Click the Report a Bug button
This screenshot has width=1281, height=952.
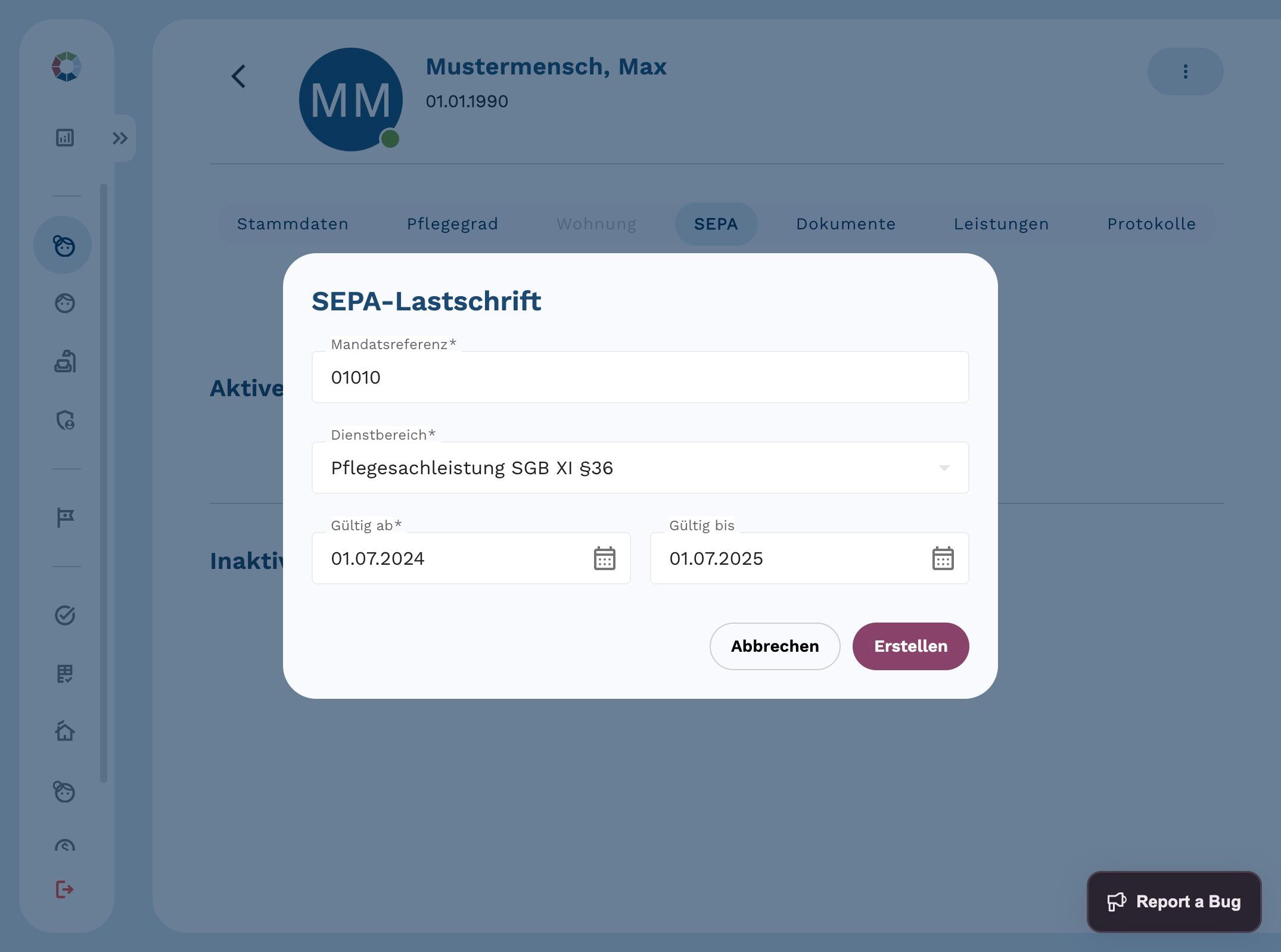coord(1174,901)
